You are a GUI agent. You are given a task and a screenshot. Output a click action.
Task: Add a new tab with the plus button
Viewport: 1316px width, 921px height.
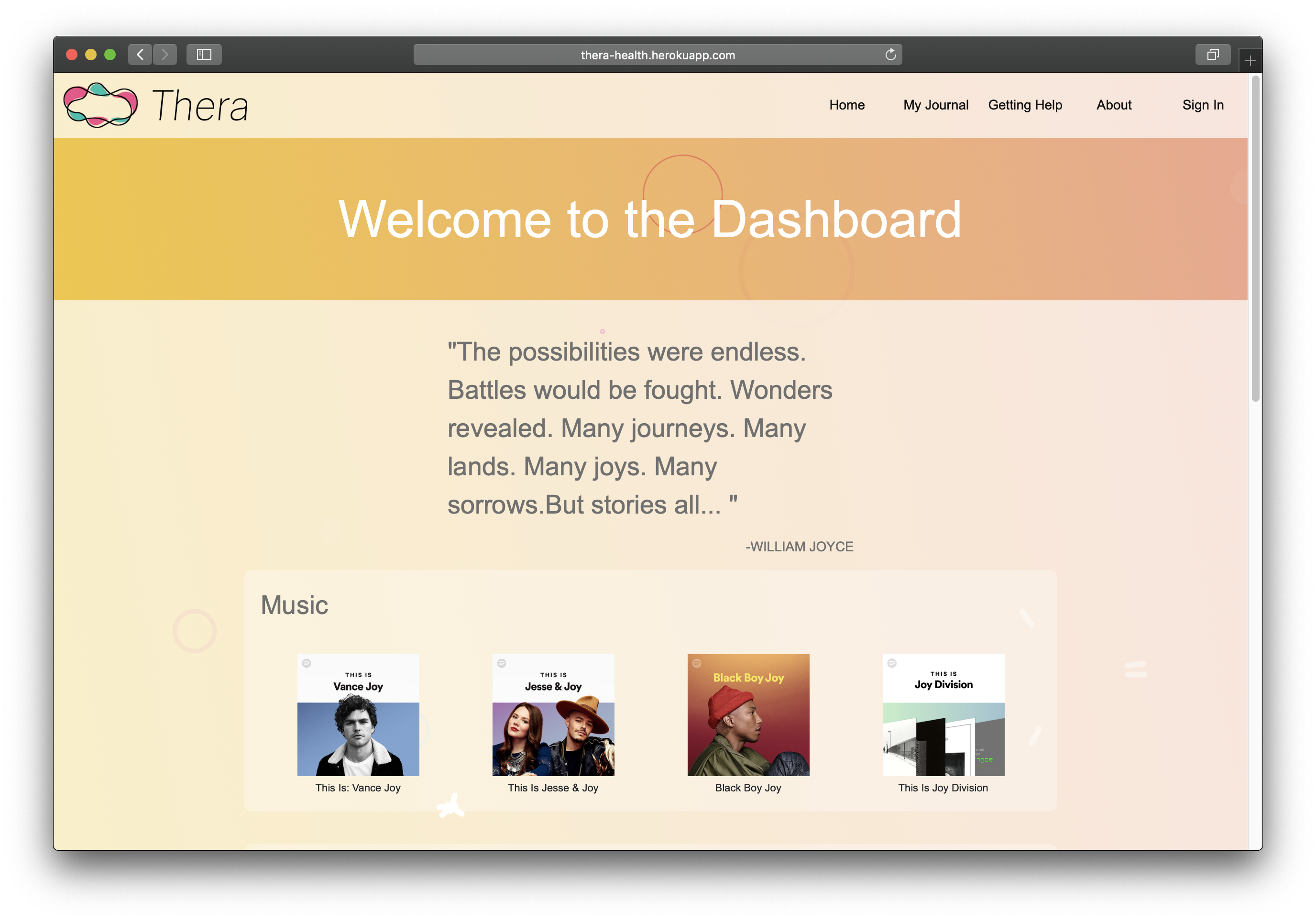1250,61
